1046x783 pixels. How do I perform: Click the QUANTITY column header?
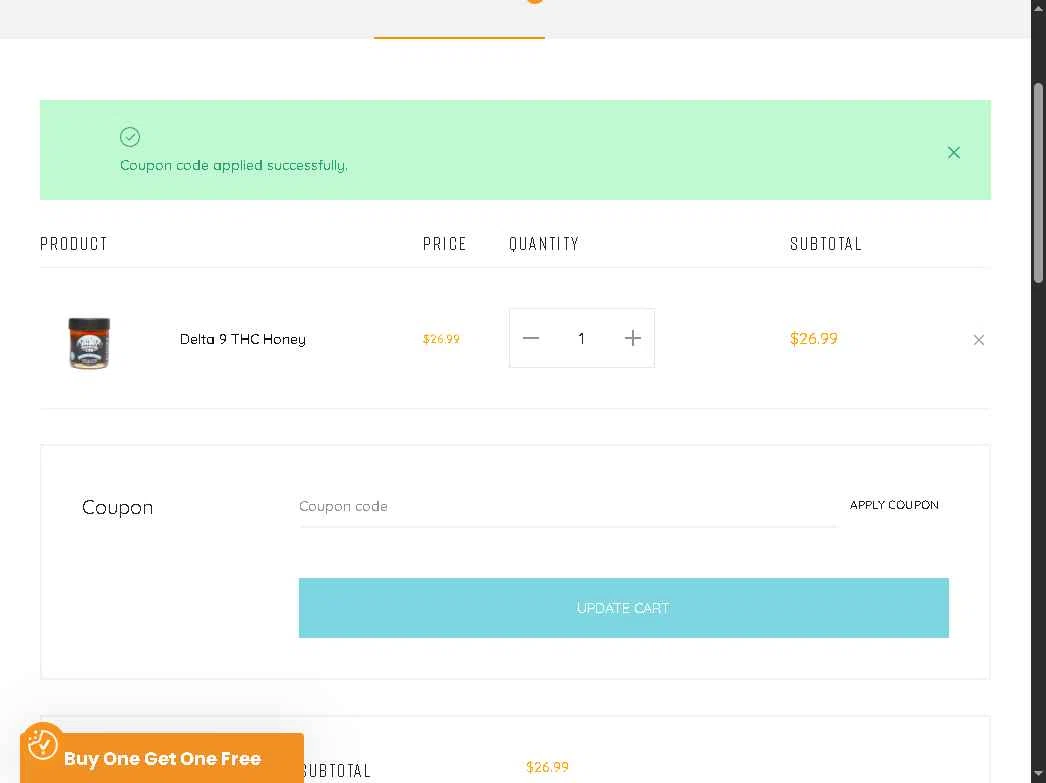tap(544, 244)
